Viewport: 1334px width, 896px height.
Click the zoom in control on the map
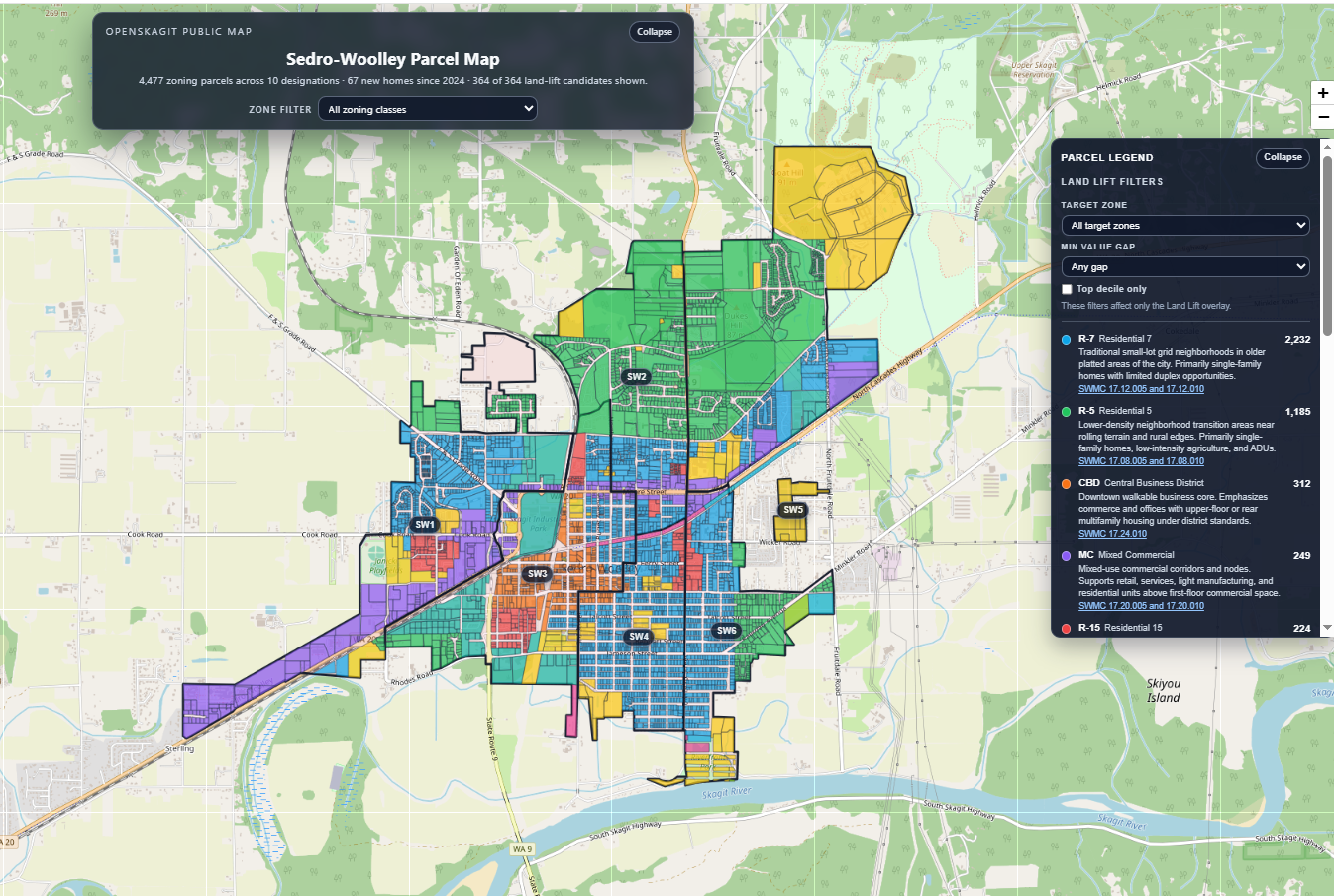1323,92
